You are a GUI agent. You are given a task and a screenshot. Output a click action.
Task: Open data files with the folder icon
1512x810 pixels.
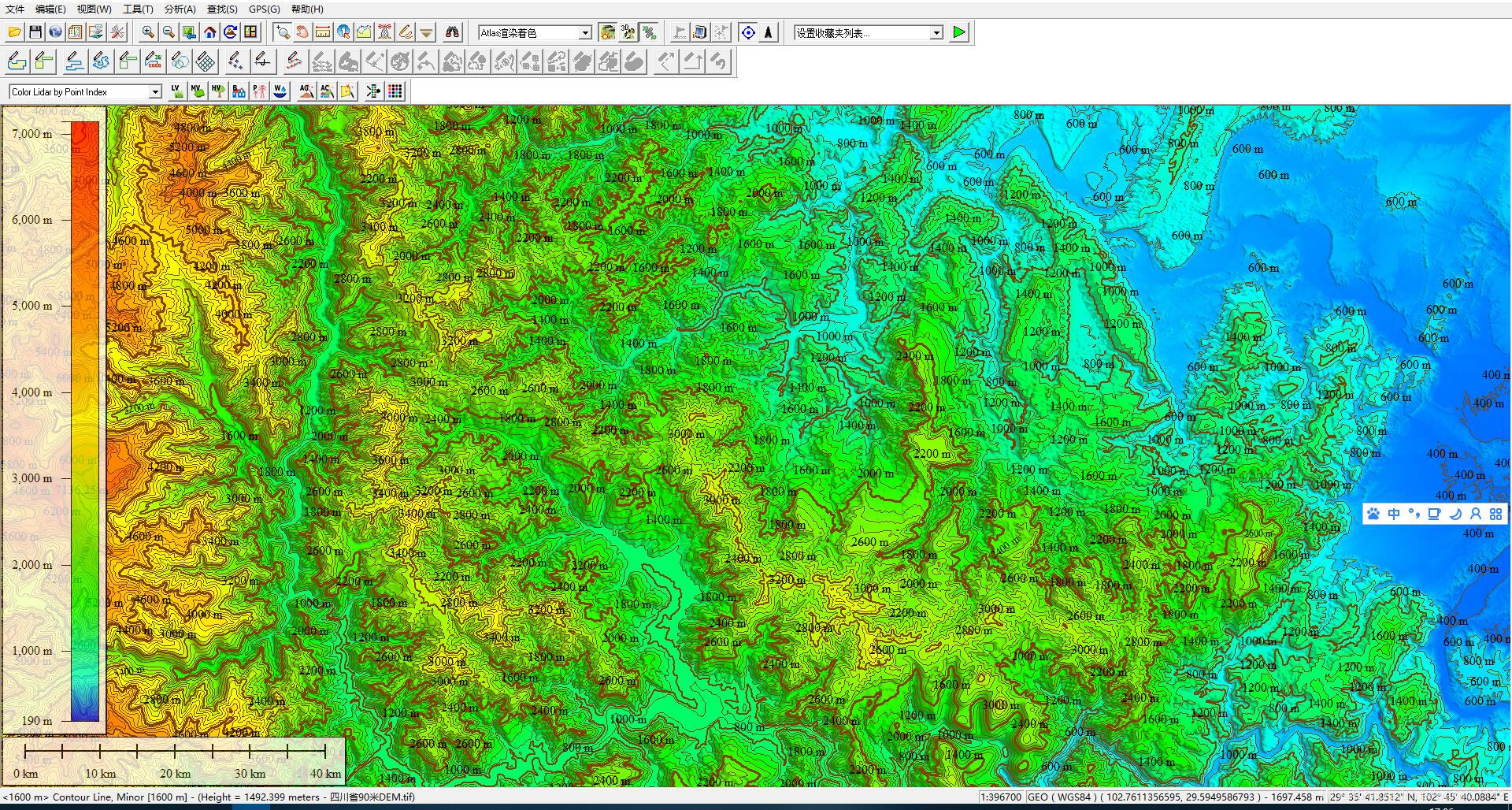[x=14, y=32]
